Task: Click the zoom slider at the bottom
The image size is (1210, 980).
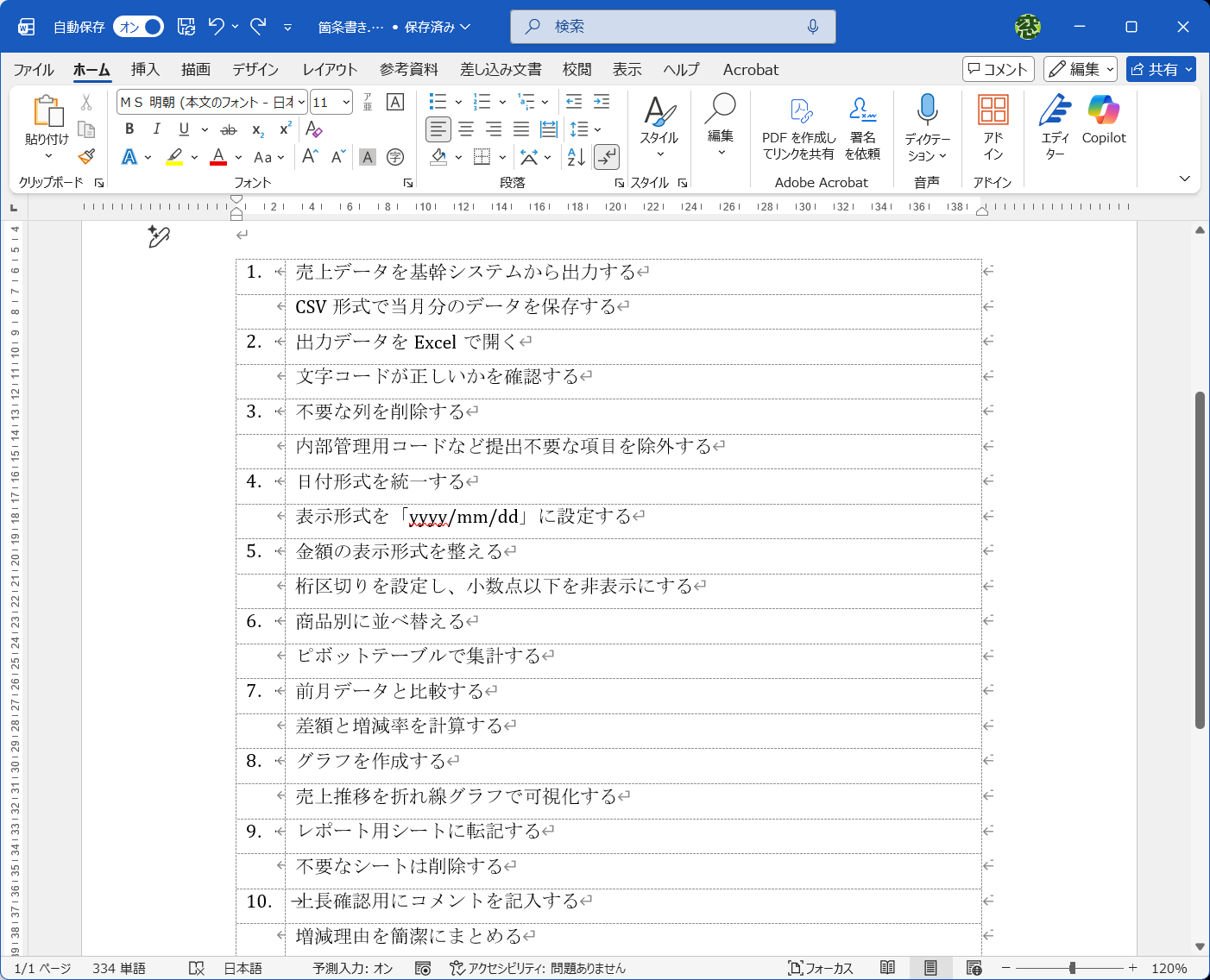Action: pos(1073,968)
